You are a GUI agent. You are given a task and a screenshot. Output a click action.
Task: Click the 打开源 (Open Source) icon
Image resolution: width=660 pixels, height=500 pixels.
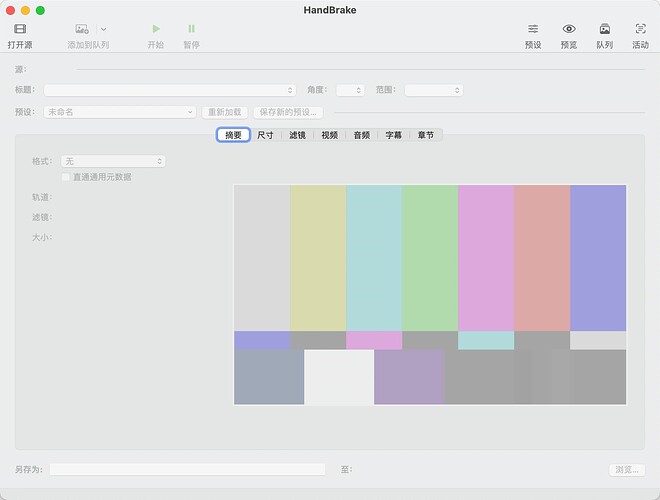[20, 29]
